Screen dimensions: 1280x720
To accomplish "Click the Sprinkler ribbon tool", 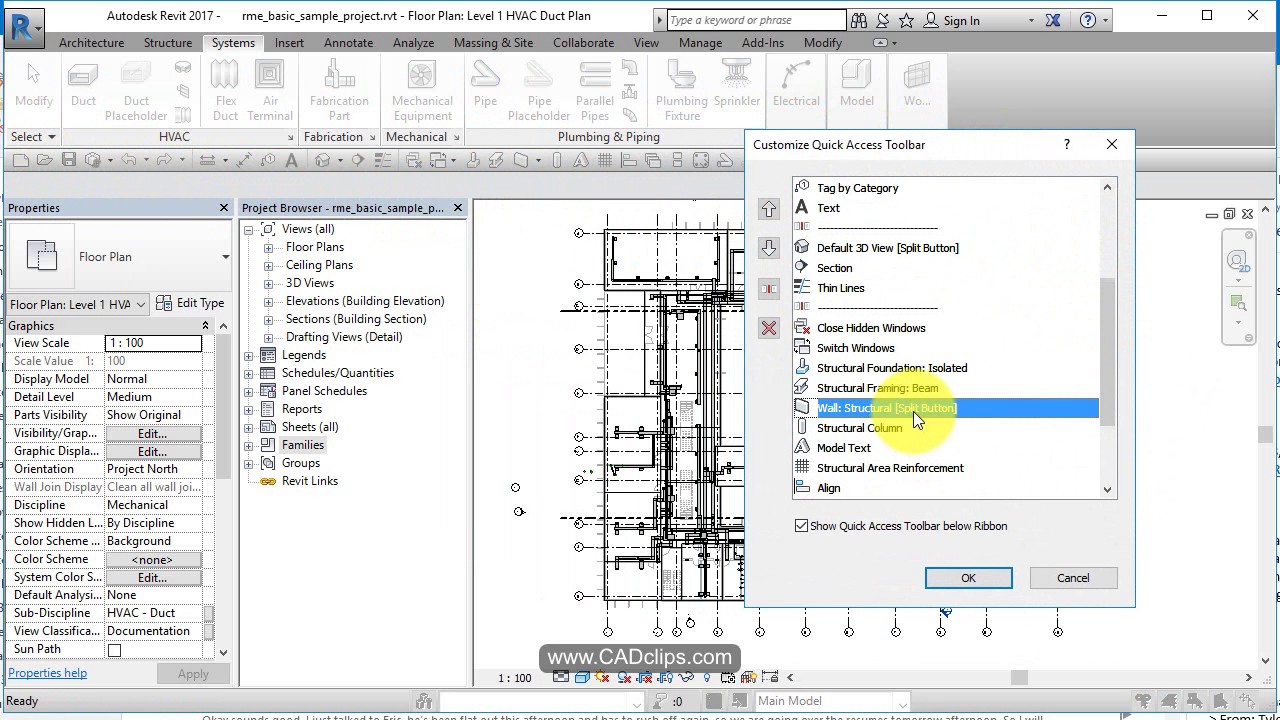I will pos(737,86).
